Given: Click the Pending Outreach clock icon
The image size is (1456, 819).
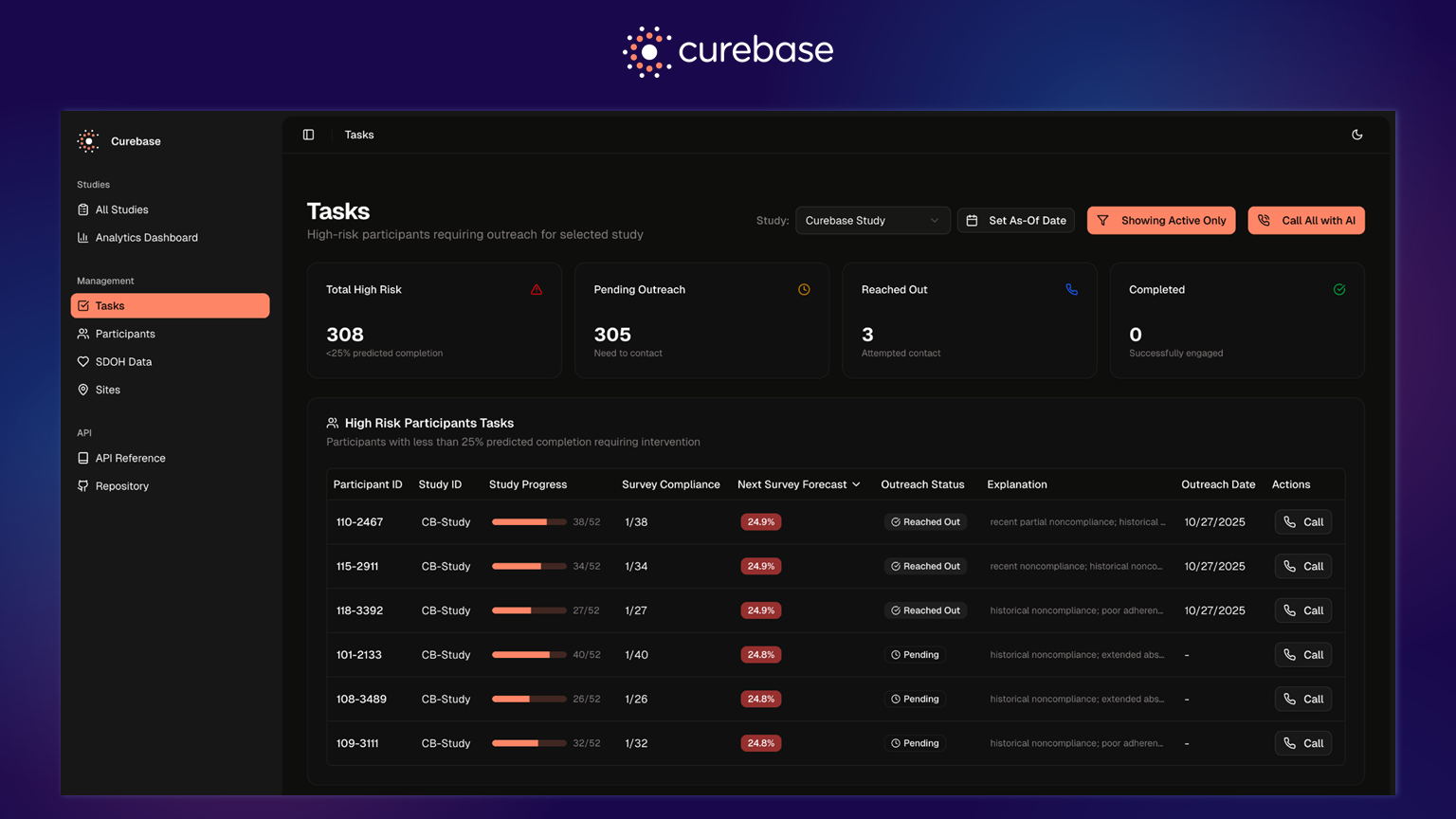Looking at the screenshot, I should tap(804, 290).
